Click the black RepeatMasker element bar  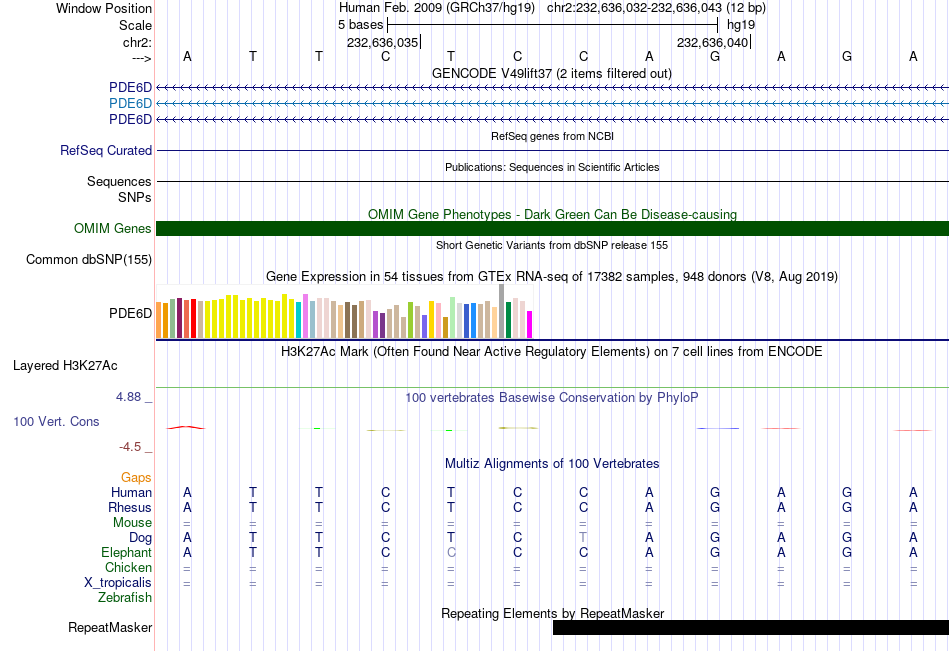[x=751, y=627]
